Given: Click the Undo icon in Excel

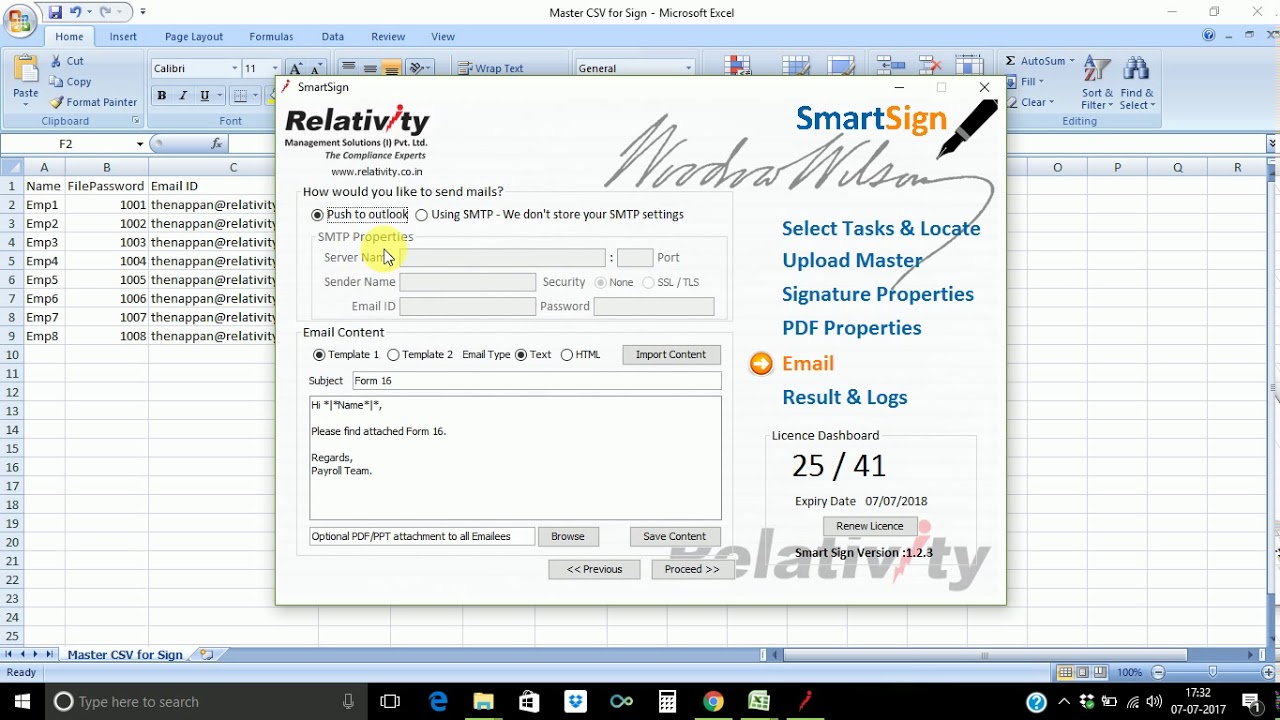Looking at the screenshot, I should point(75,12).
